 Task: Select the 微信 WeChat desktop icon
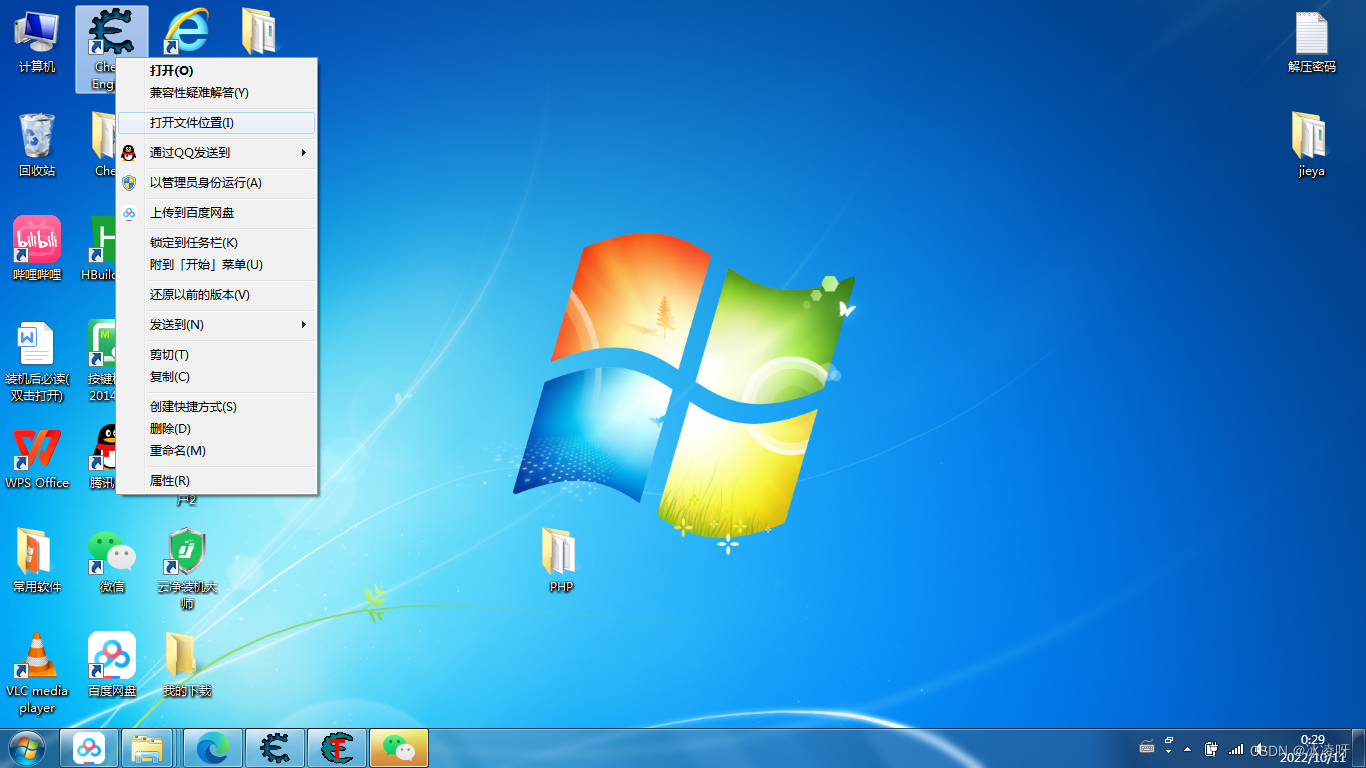pyautogui.click(x=112, y=561)
